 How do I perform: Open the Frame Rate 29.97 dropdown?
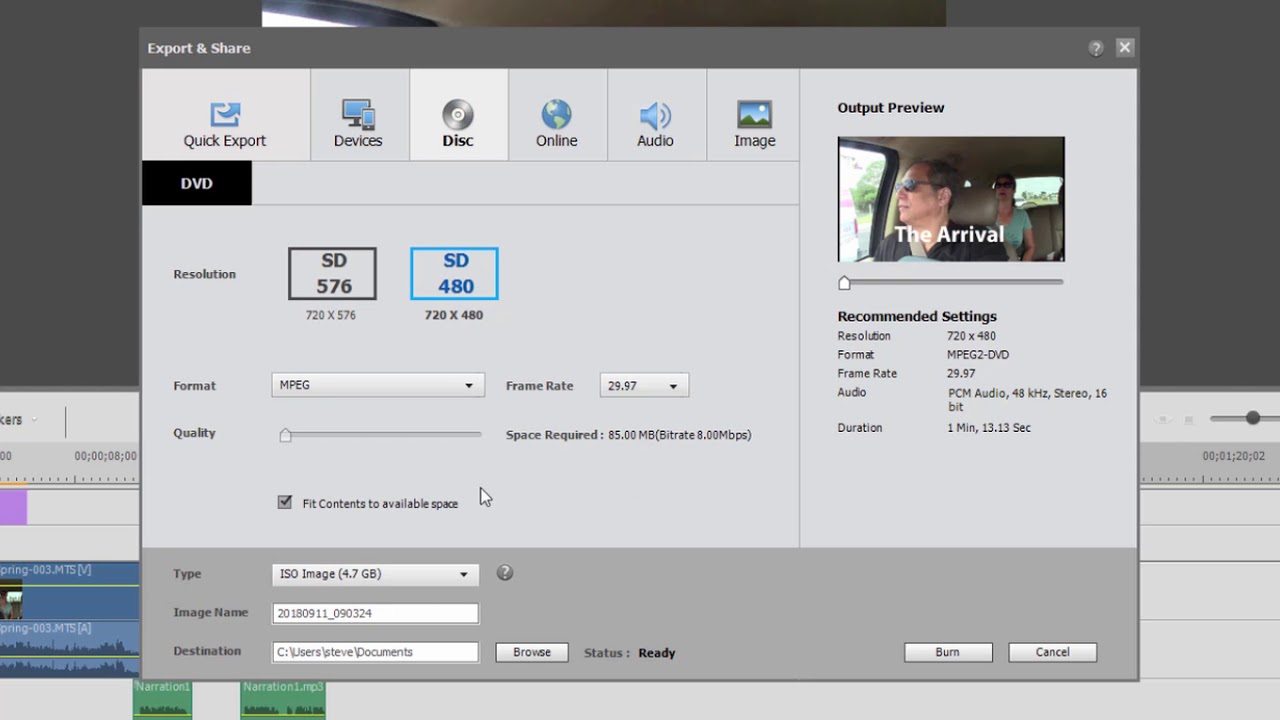(x=644, y=385)
